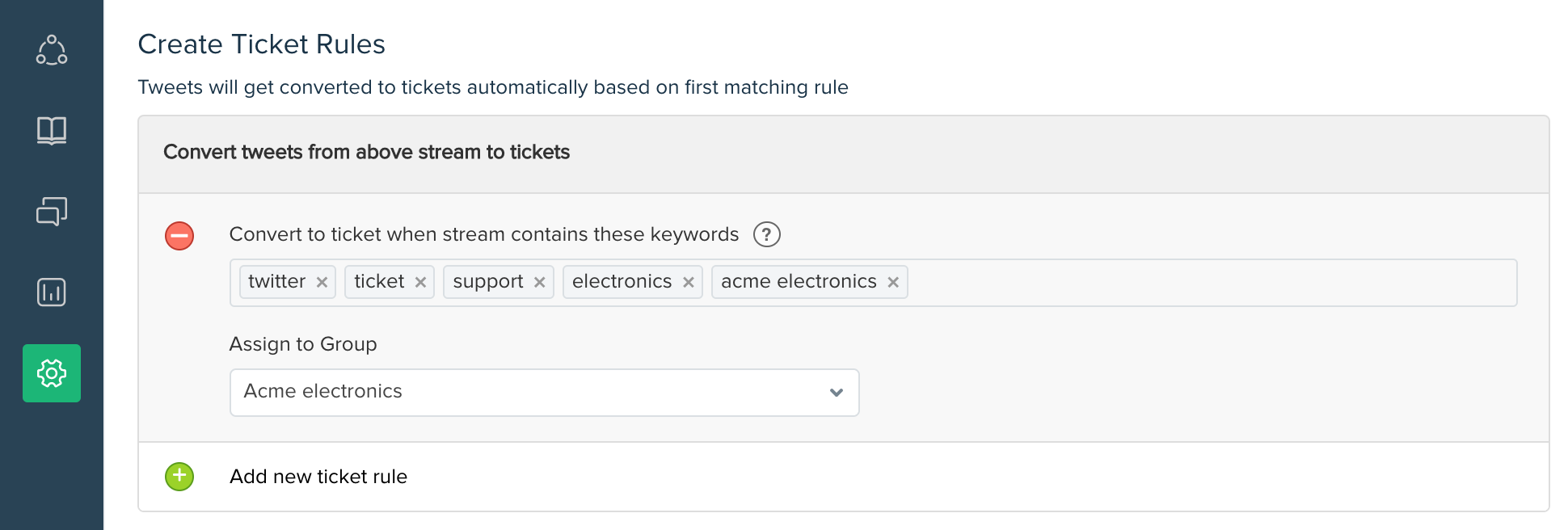This screenshot has width=1568, height=530.
Task: Delete the "acme electronics" keyword tag
Action: click(x=893, y=282)
